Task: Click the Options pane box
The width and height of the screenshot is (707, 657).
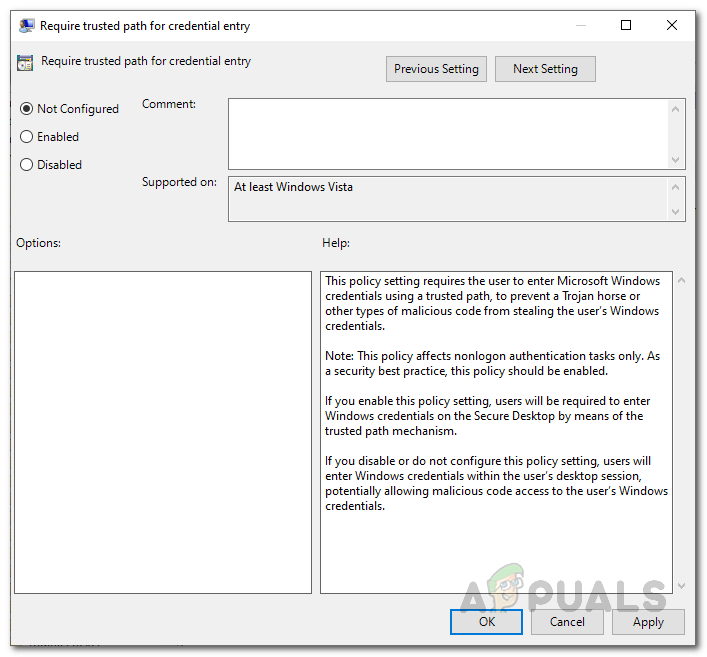Action: (x=163, y=432)
